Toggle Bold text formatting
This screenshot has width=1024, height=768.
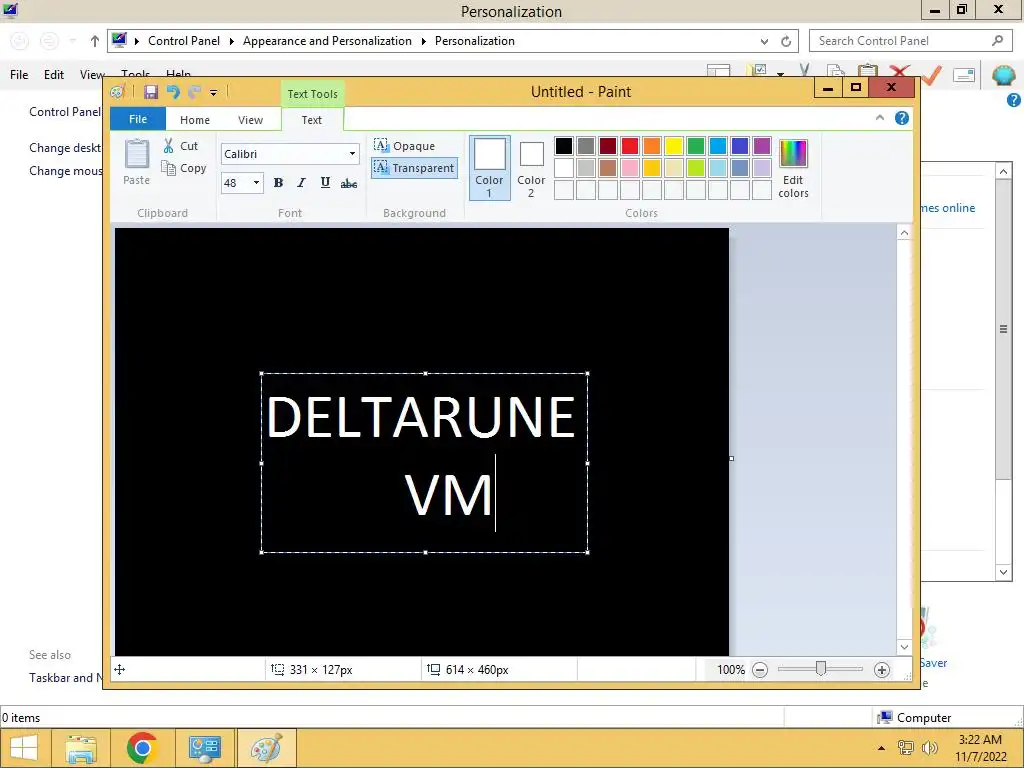pyautogui.click(x=278, y=183)
